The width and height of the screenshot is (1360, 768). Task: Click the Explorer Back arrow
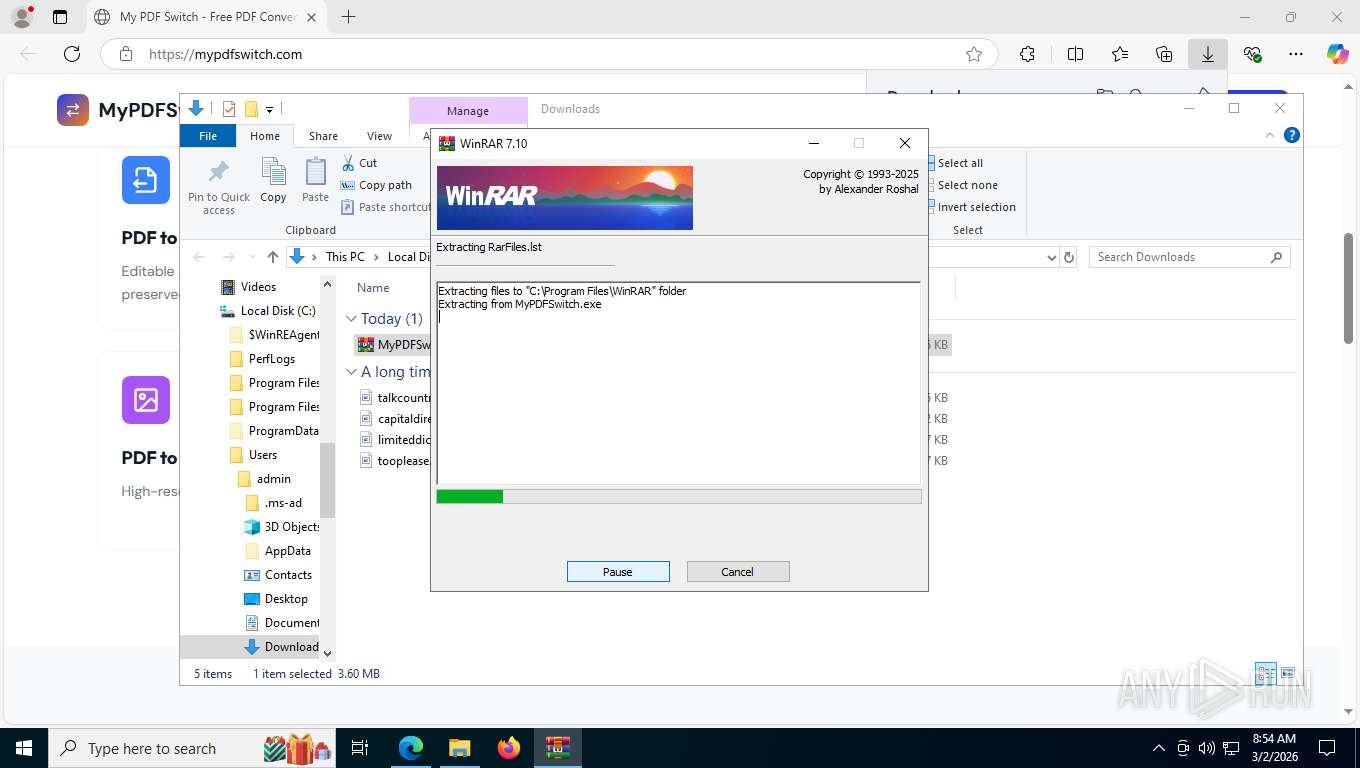coord(199,257)
